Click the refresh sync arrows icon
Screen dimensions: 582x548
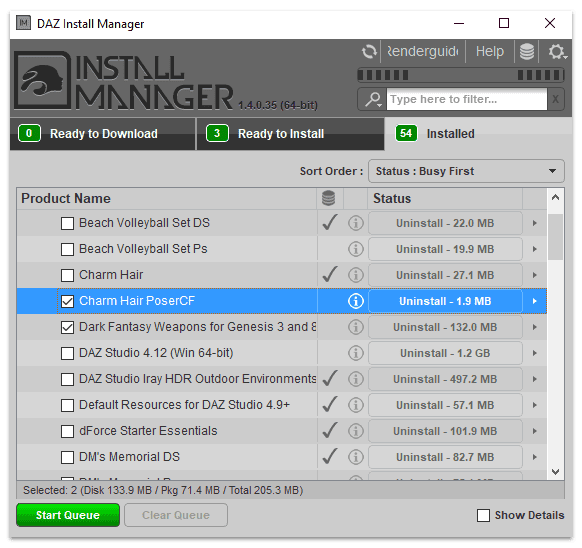click(369, 52)
